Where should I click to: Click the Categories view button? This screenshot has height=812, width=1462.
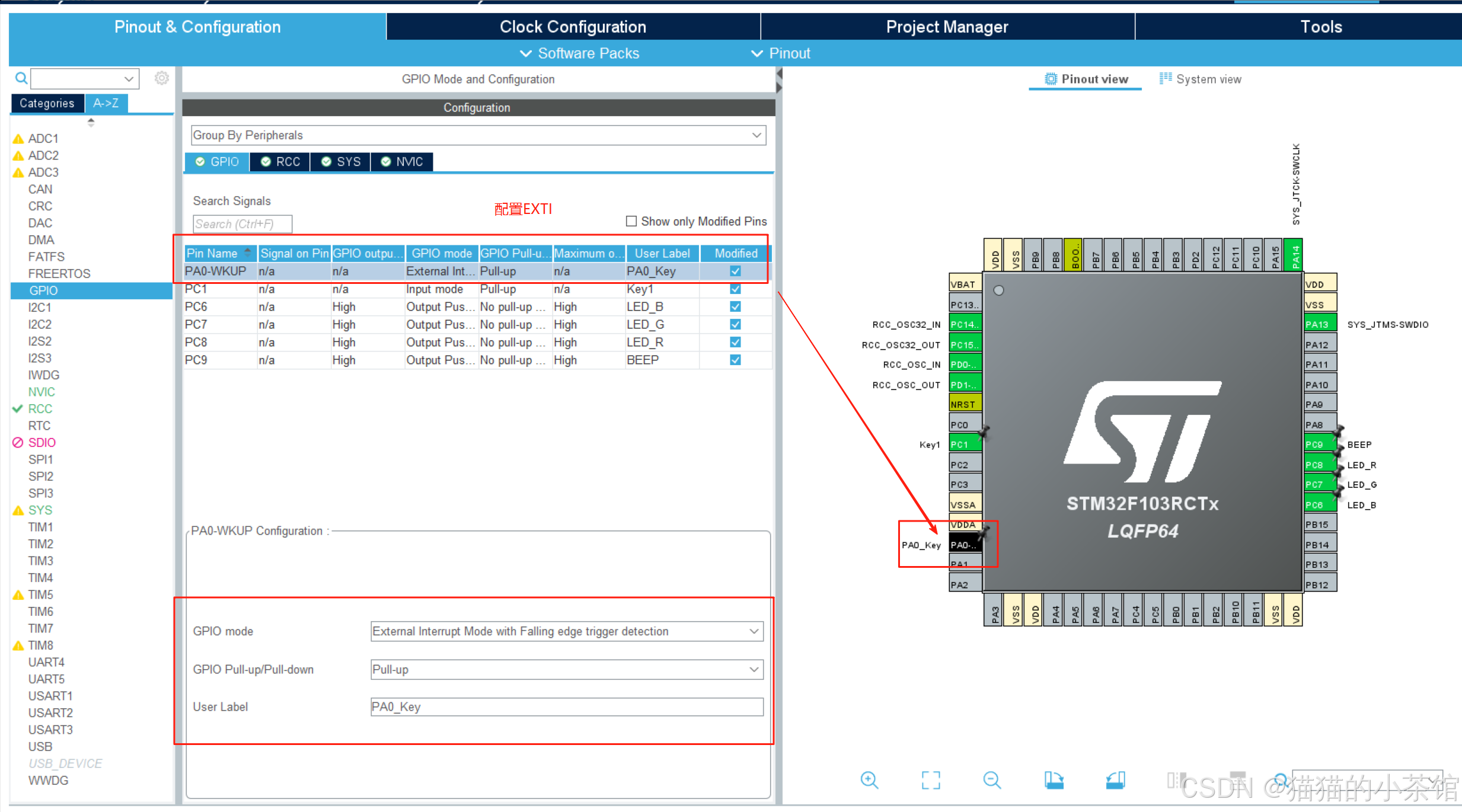click(x=47, y=103)
